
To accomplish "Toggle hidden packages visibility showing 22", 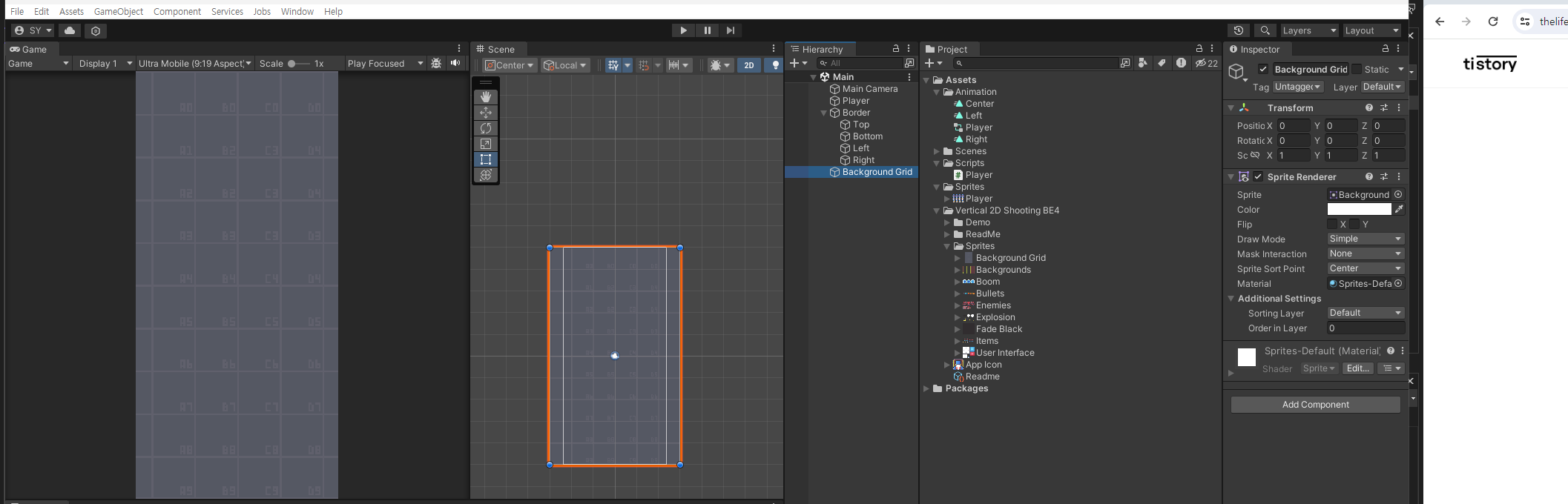I will click(1207, 64).
